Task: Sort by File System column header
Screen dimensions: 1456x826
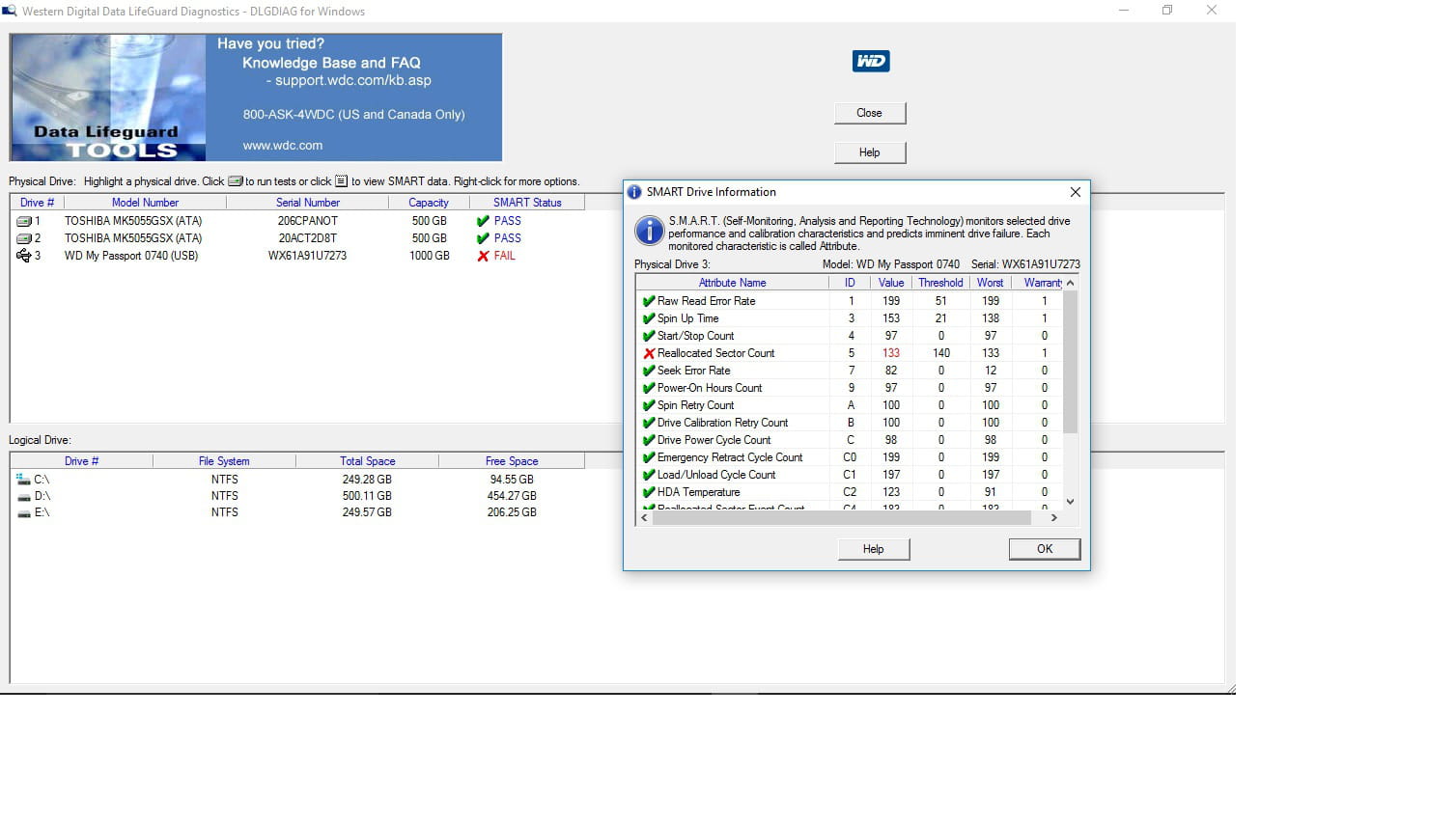Action: click(224, 461)
